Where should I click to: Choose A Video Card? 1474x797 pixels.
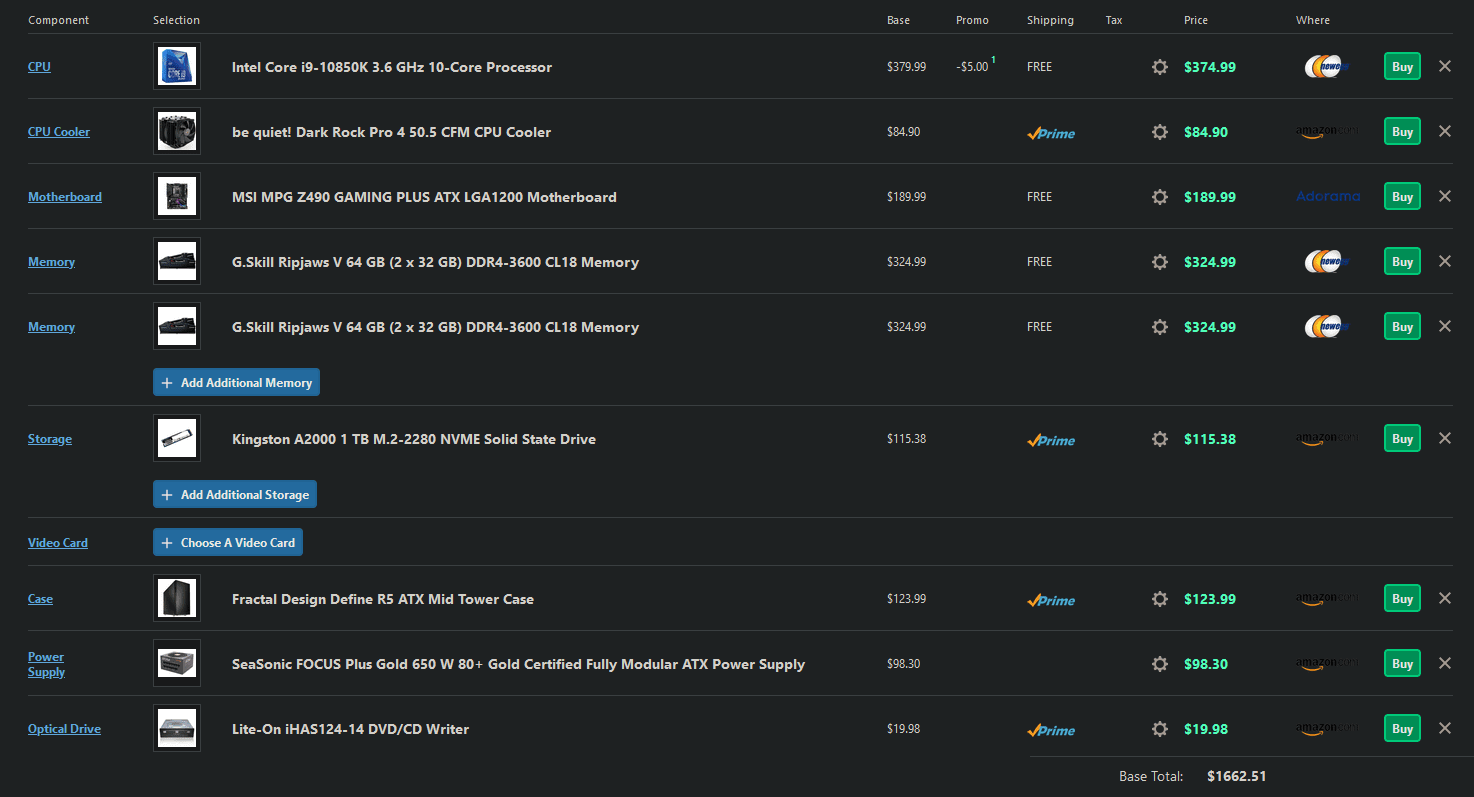227,543
